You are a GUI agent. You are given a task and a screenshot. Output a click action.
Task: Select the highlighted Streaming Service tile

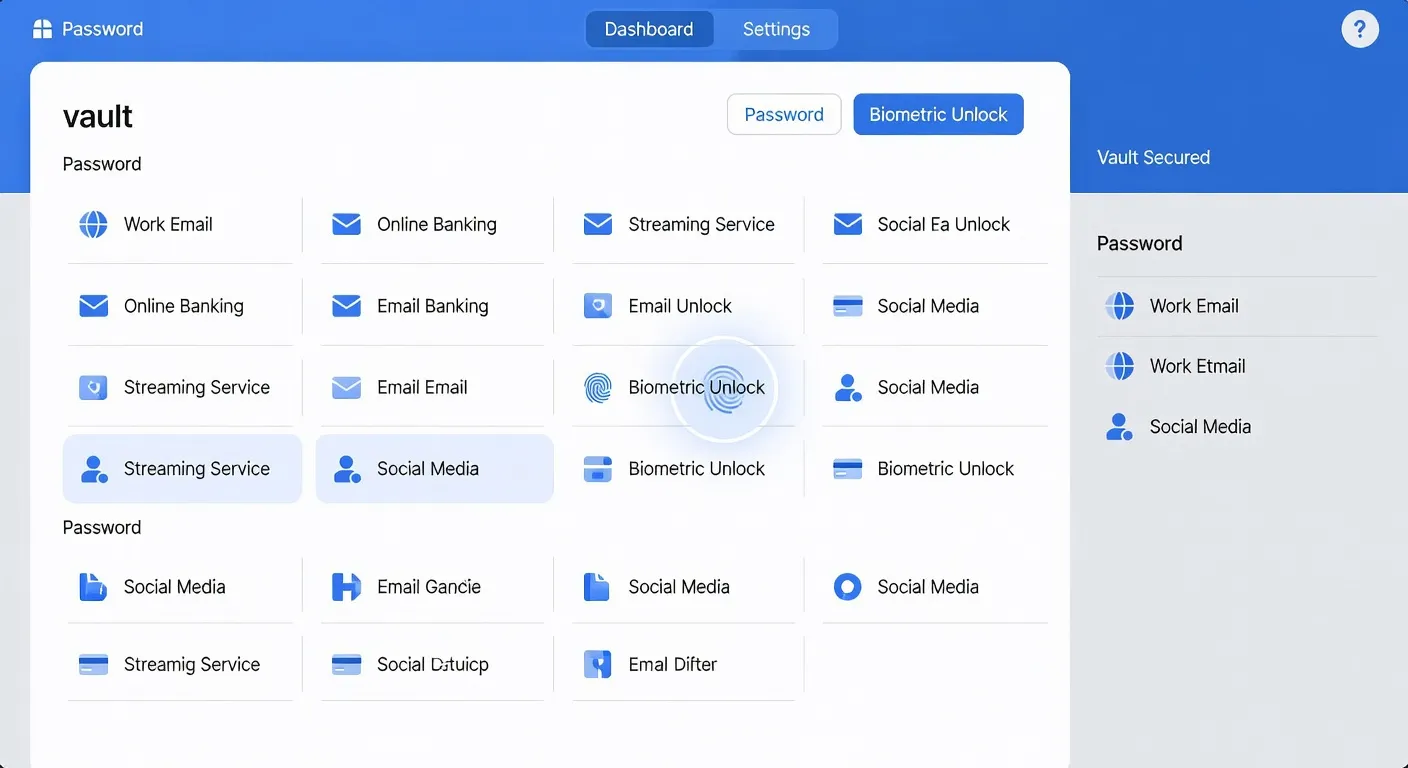tap(182, 468)
